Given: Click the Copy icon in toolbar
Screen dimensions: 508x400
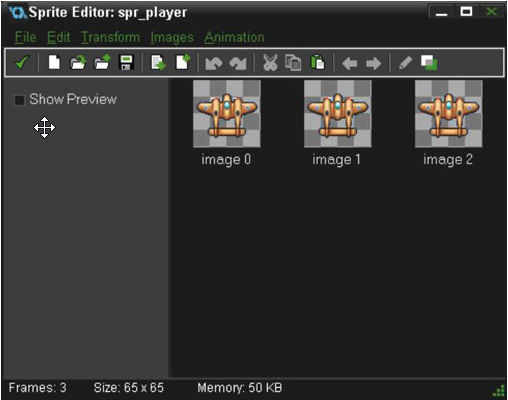Looking at the screenshot, I should (x=293, y=63).
